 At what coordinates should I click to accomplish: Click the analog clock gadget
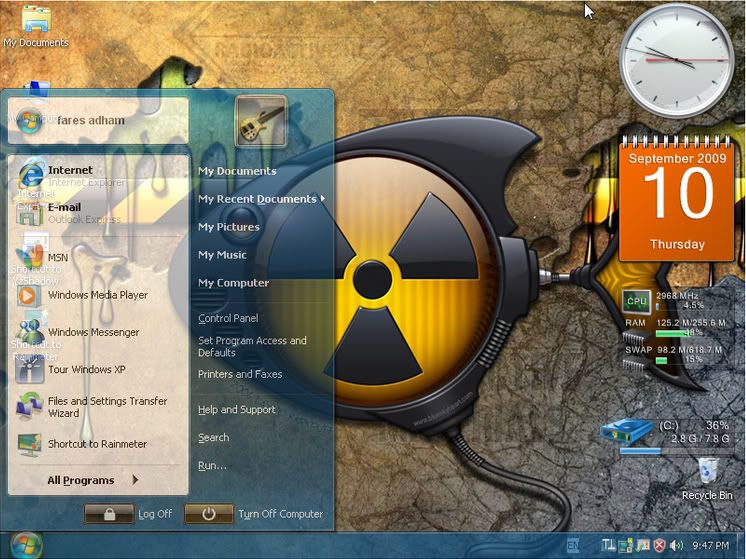point(677,60)
